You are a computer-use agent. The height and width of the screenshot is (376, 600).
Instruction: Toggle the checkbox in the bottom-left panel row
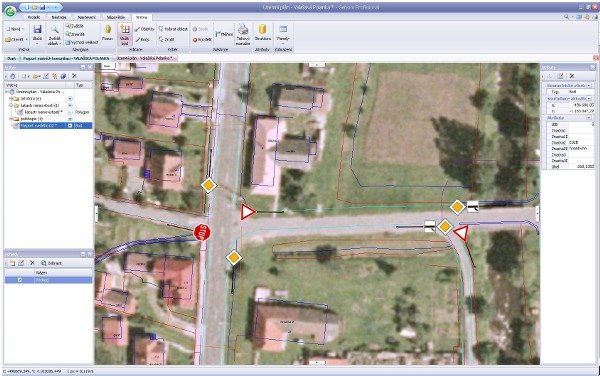coord(20,280)
